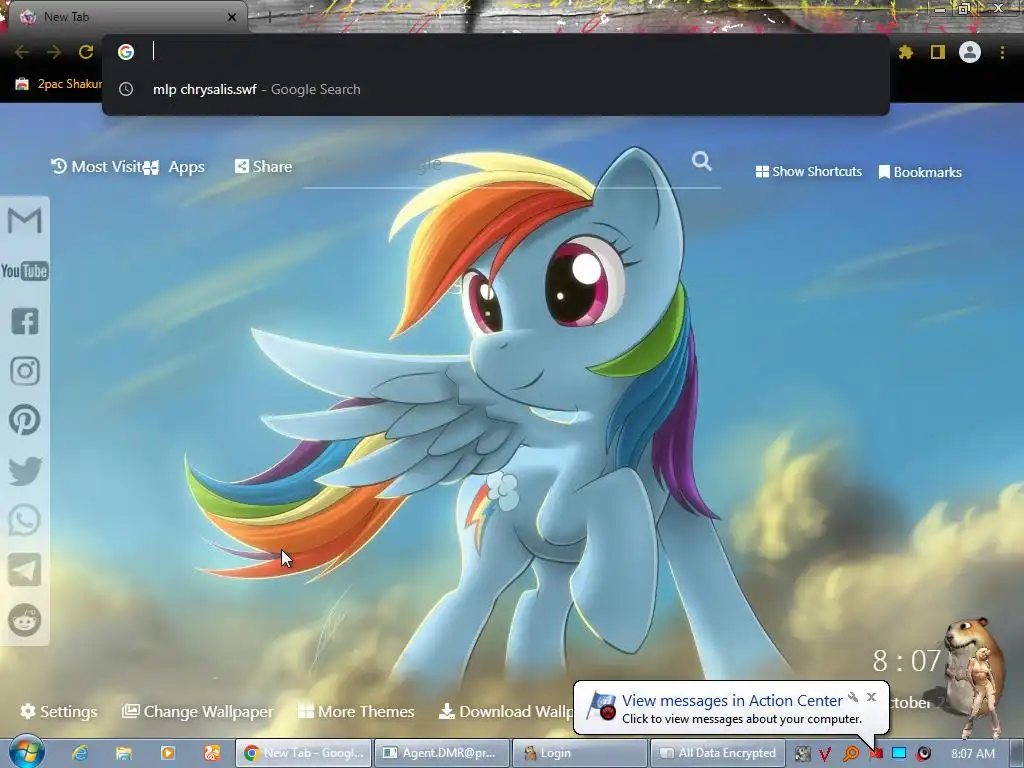Screen dimensions: 1024x768
Task: Open the Chrome profile avatar
Action: [970, 52]
